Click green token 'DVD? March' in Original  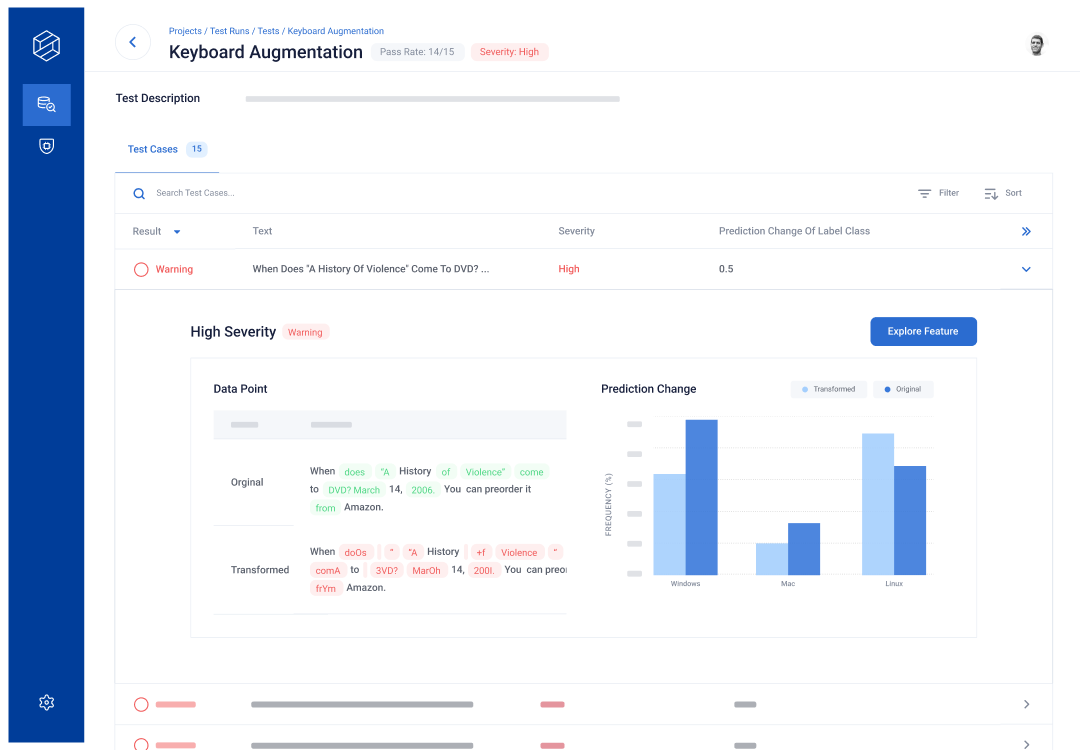click(354, 490)
